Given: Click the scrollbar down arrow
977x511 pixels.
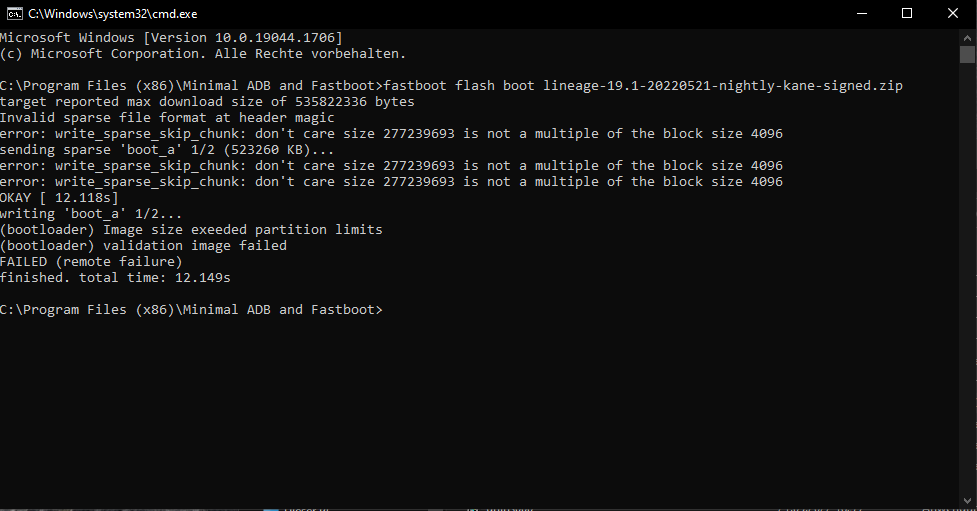Looking at the screenshot, I should pos(967,500).
